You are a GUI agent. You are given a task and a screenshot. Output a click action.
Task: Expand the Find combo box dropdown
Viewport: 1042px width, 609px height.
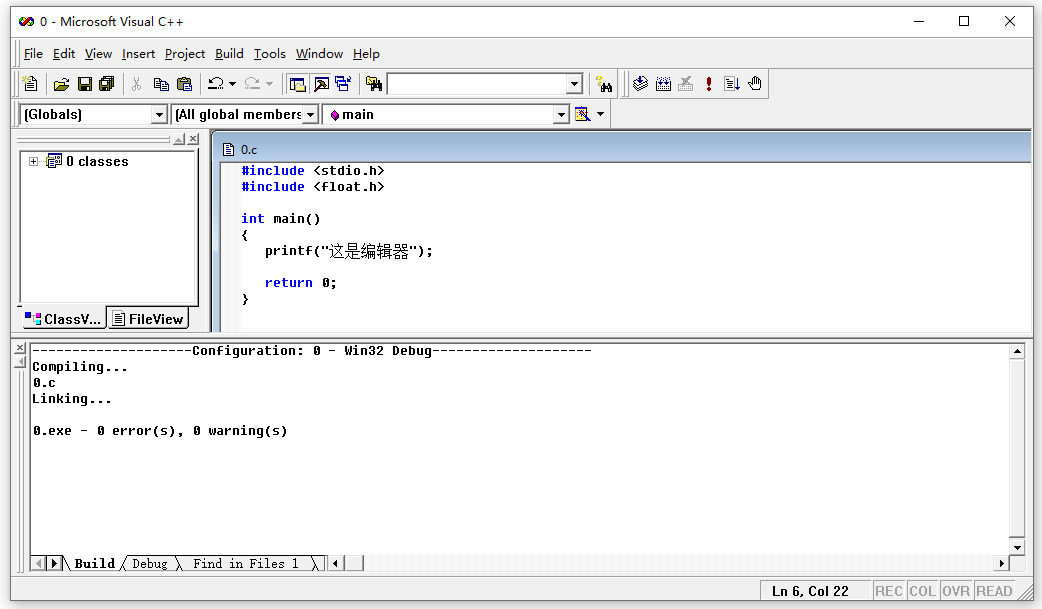click(574, 84)
